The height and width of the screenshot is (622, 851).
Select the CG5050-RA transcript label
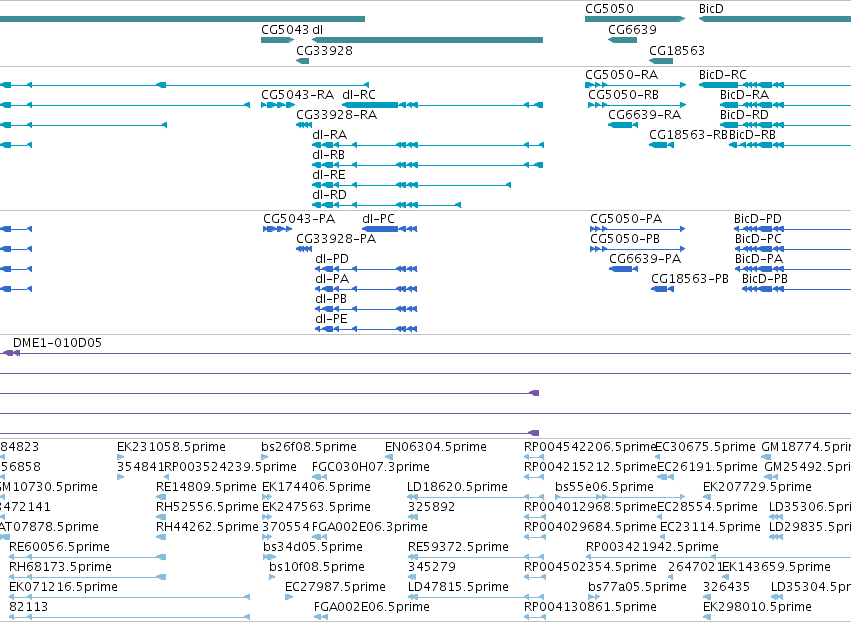tap(621, 74)
